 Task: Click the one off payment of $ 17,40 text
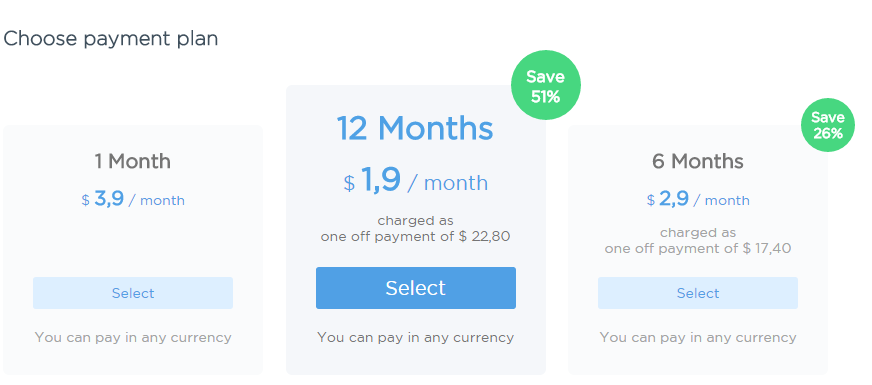click(x=698, y=248)
